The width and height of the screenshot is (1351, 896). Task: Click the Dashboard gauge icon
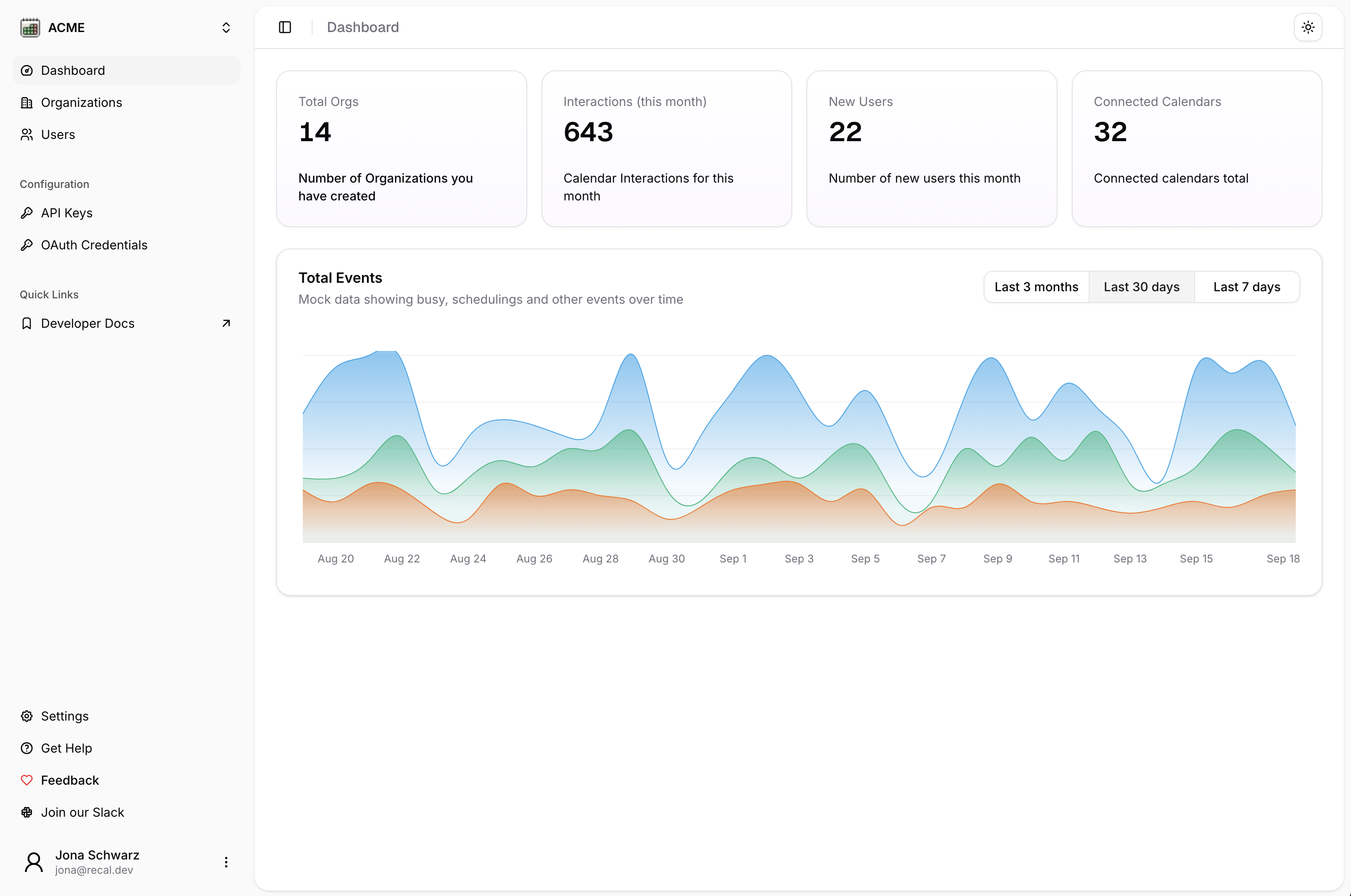[x=27, y=70]
